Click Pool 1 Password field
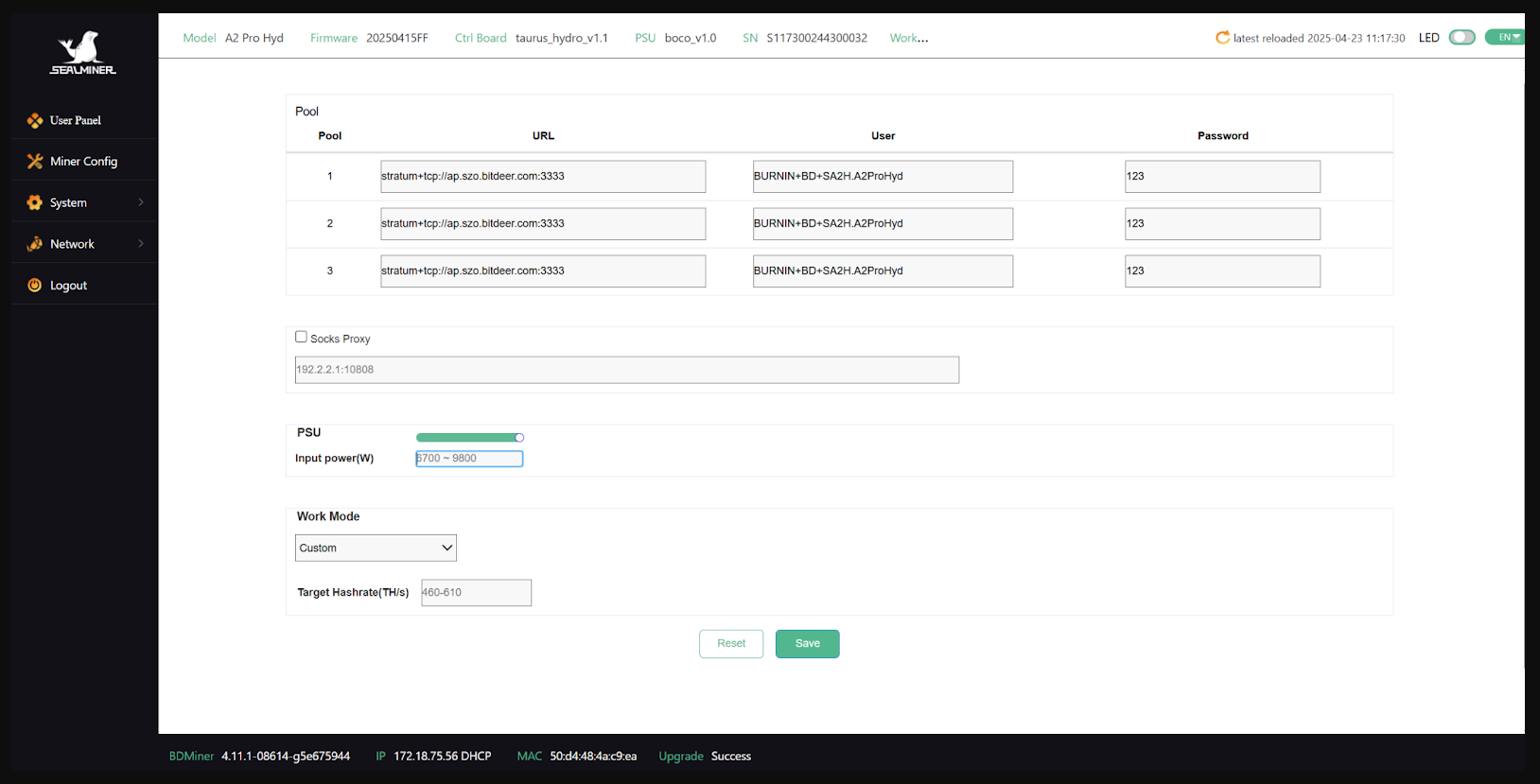1540x784 pixels. [x=1222, y=177]
